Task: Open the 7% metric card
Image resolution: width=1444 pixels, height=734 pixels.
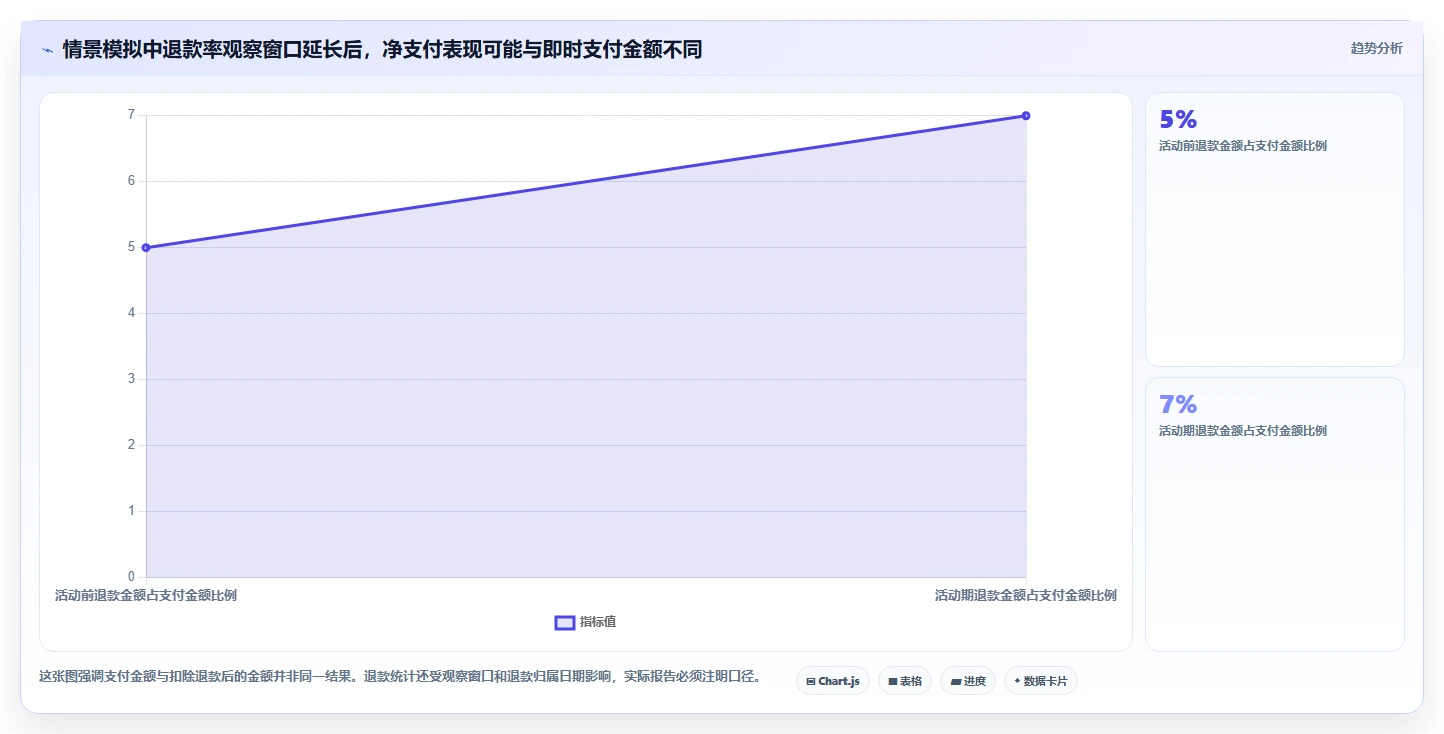Action: 1274,514
